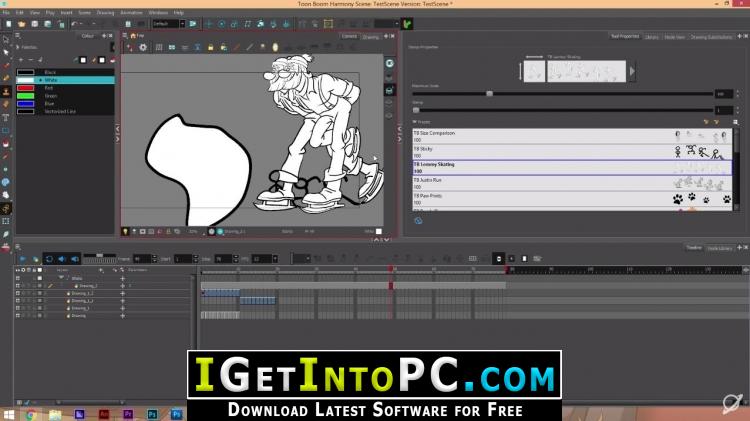This screenshot has width=750, height=421.
Task: Open the File menu
Action: (x=6, y=12)
